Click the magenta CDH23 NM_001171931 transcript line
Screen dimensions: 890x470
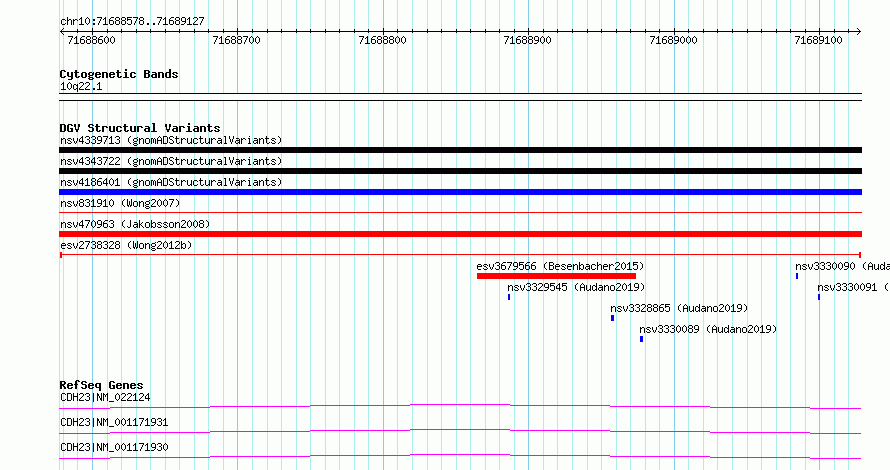tap(460, 431)
